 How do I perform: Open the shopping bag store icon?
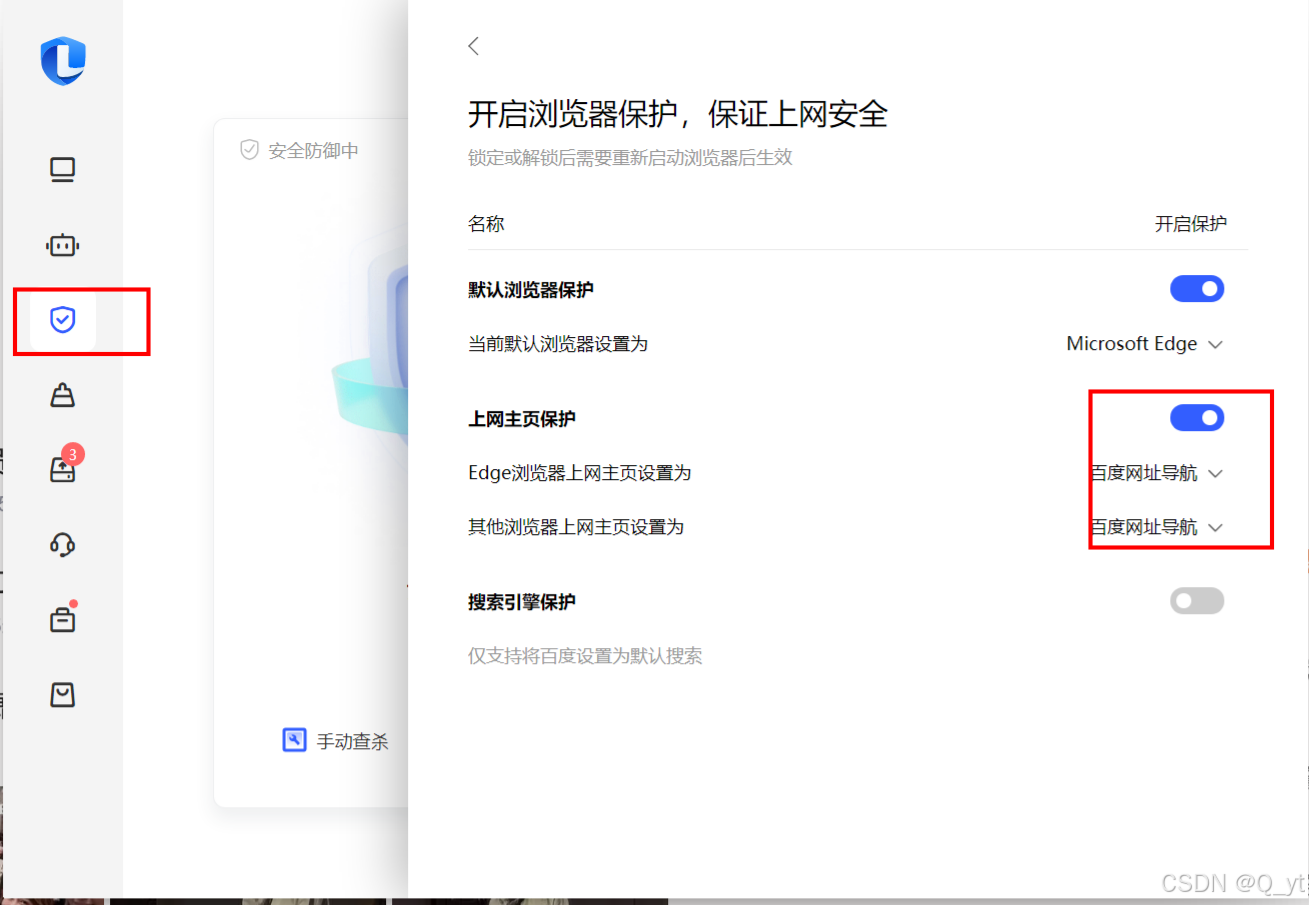(63, 695)
